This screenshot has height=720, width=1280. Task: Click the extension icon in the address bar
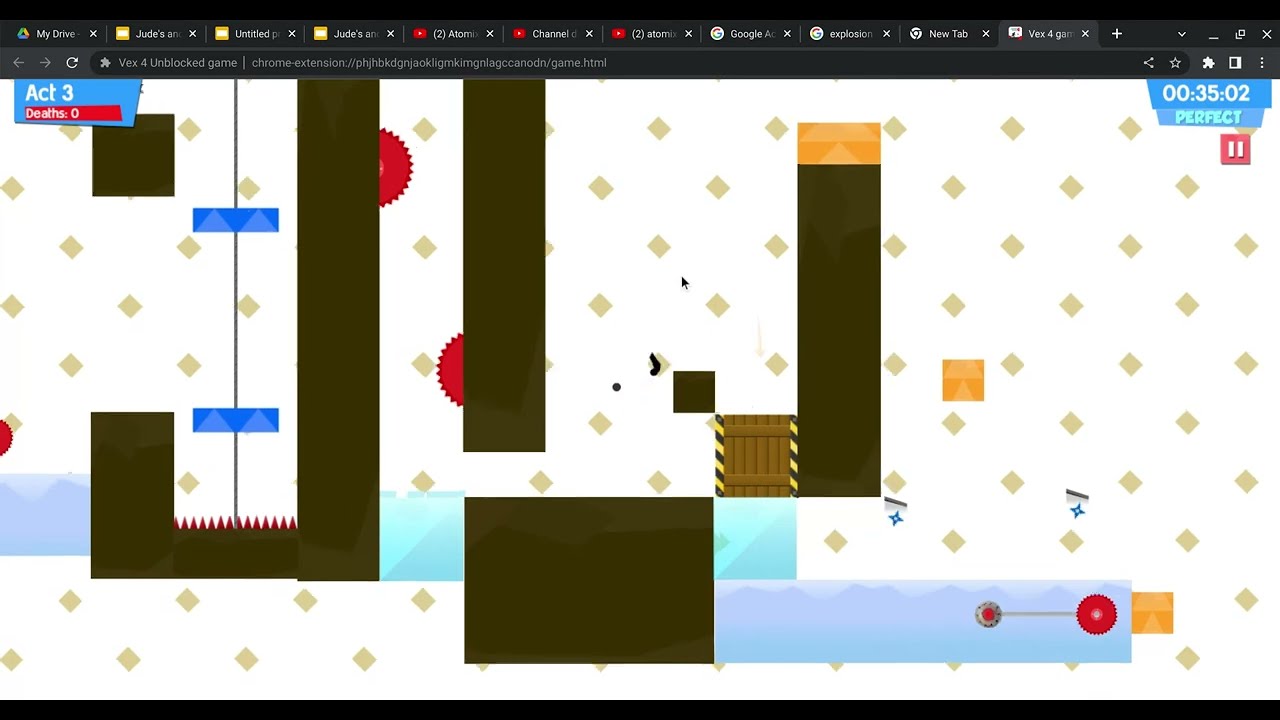click(105, 62)
